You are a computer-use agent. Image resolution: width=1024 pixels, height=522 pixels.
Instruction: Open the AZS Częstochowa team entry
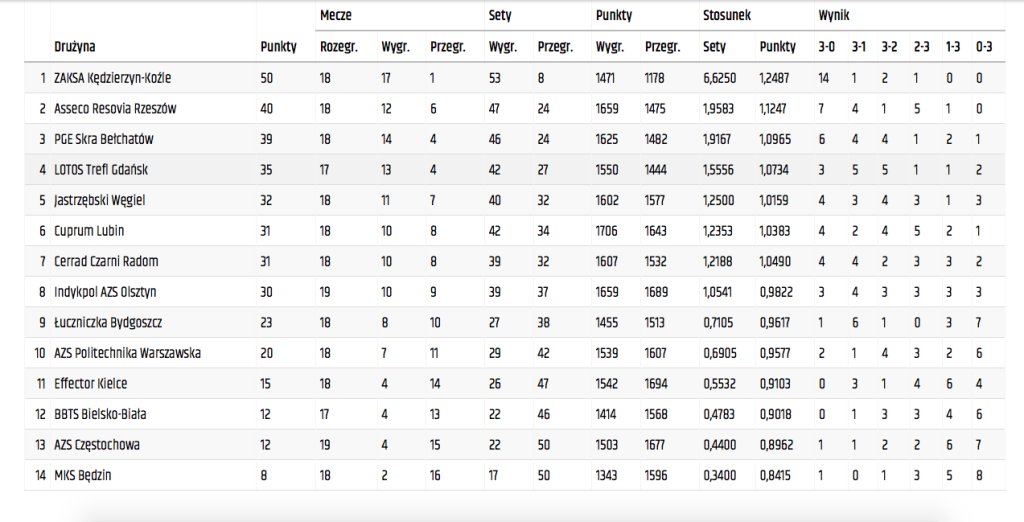(96, 445)
